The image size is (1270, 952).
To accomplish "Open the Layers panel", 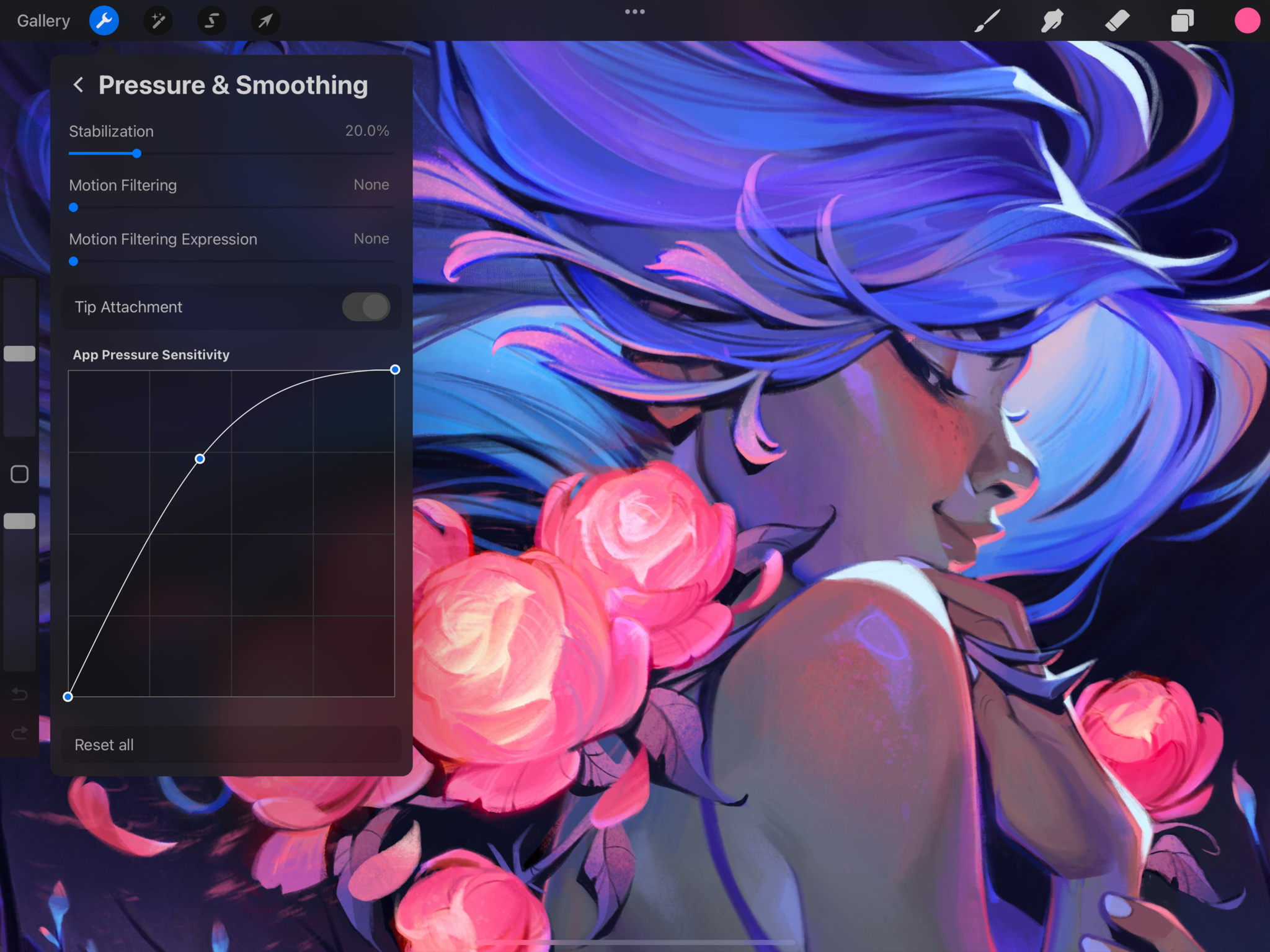I will click(1182, 21).
